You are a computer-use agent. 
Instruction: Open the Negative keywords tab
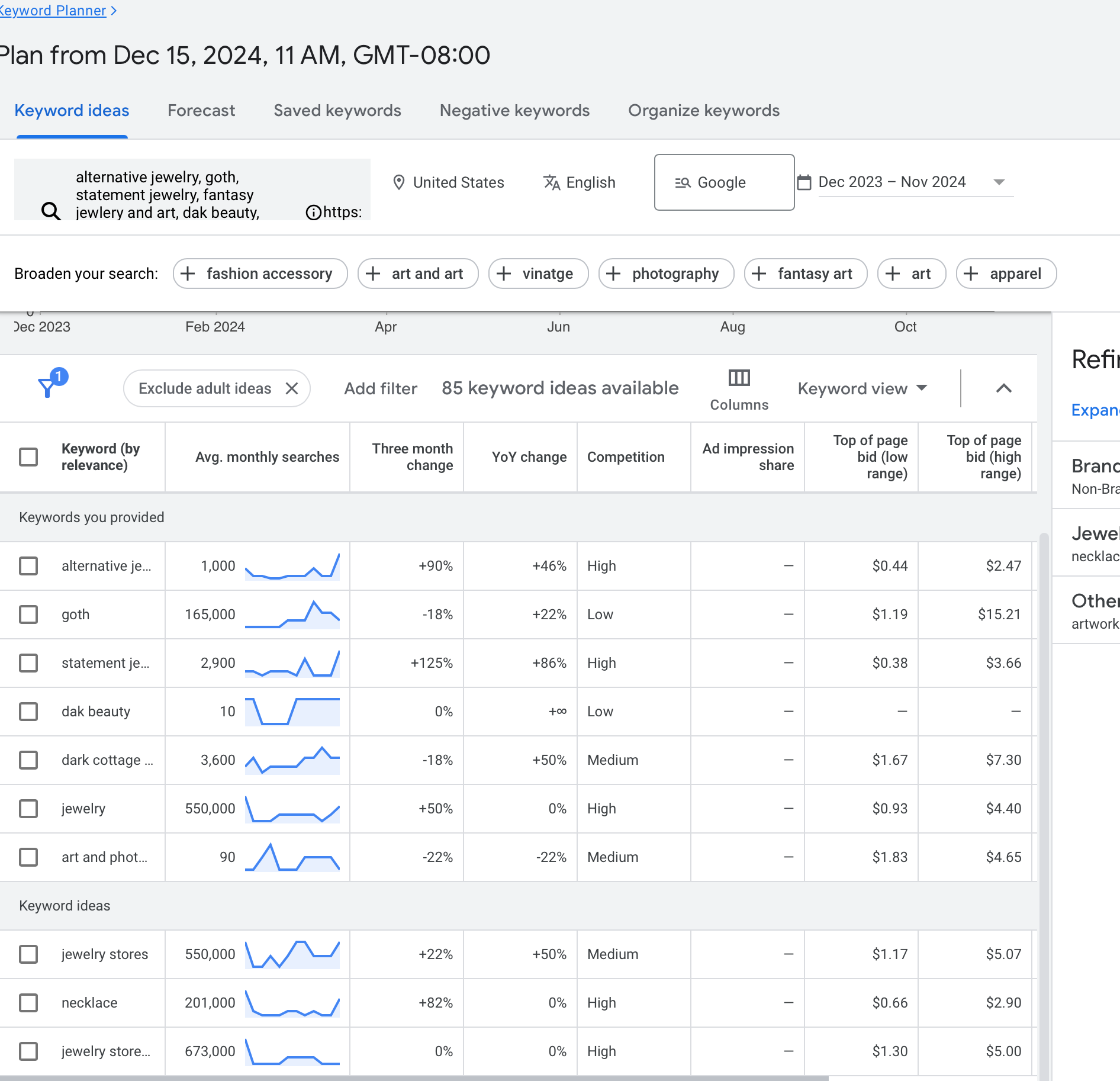pos(514,111)
